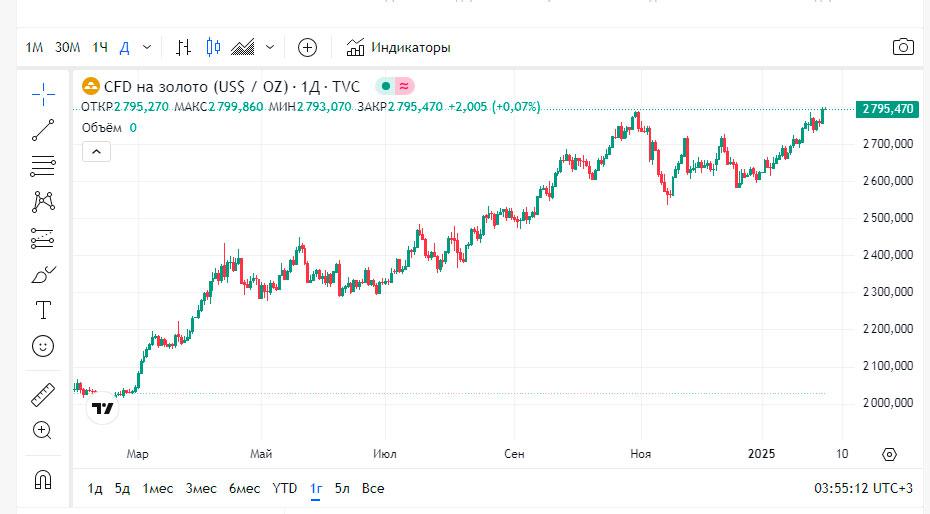Open the Индикаторы panel

click(x=398, y=47)
